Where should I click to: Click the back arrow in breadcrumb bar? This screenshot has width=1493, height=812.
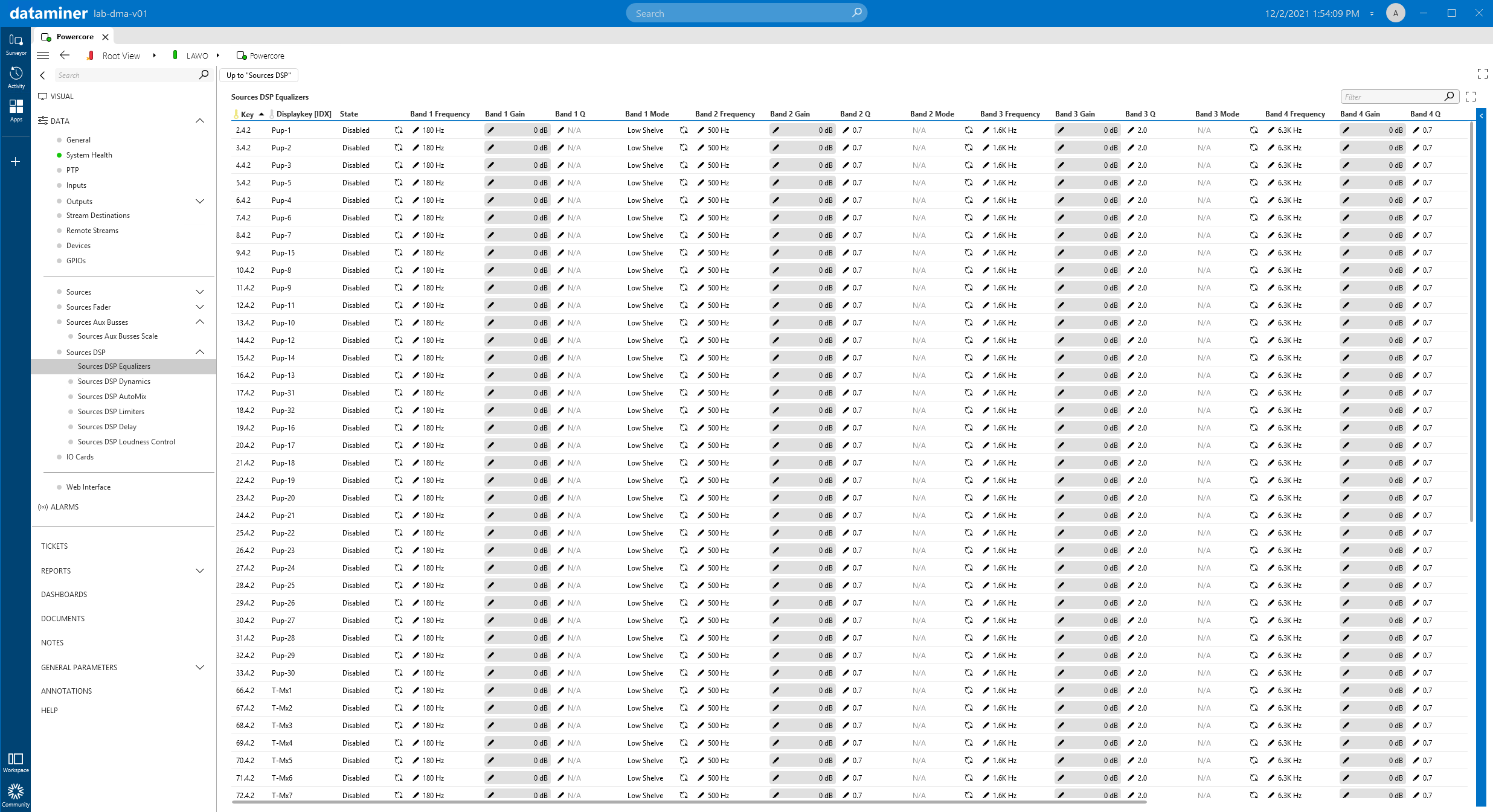(x=65, y=56)
